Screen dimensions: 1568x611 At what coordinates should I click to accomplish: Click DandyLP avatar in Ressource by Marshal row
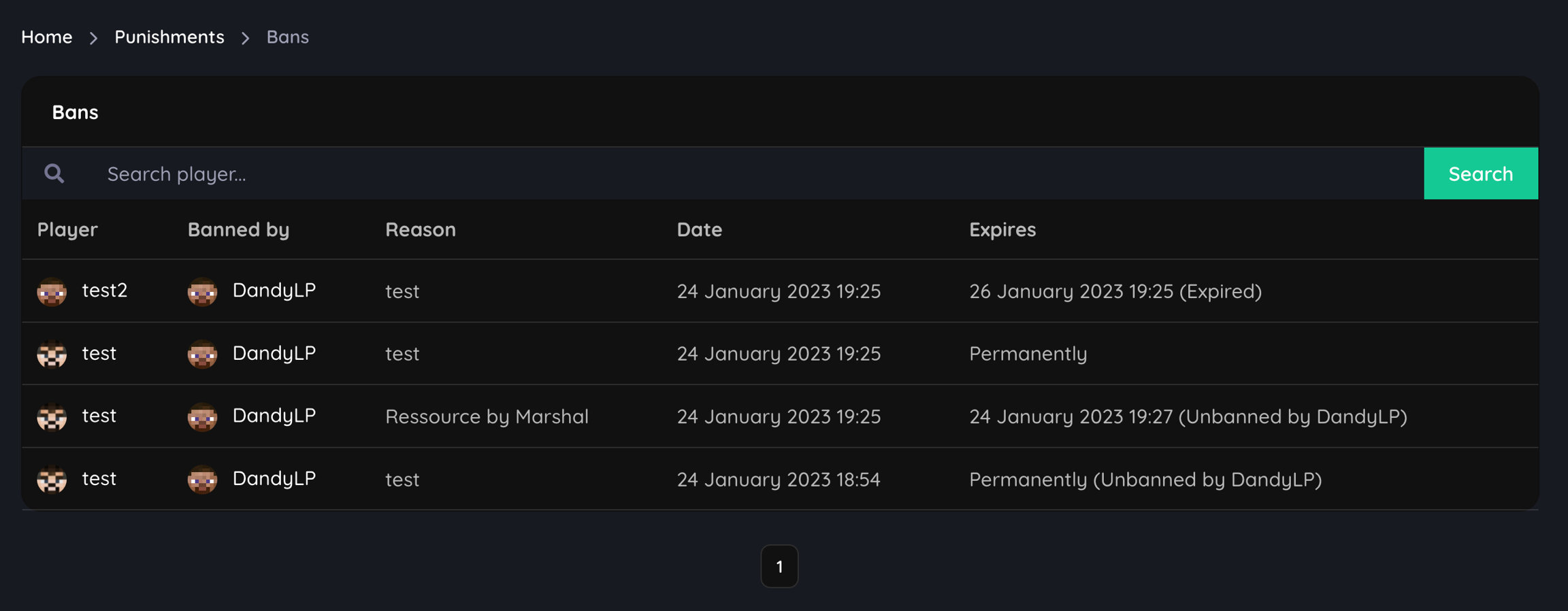[x=202, y=417]
